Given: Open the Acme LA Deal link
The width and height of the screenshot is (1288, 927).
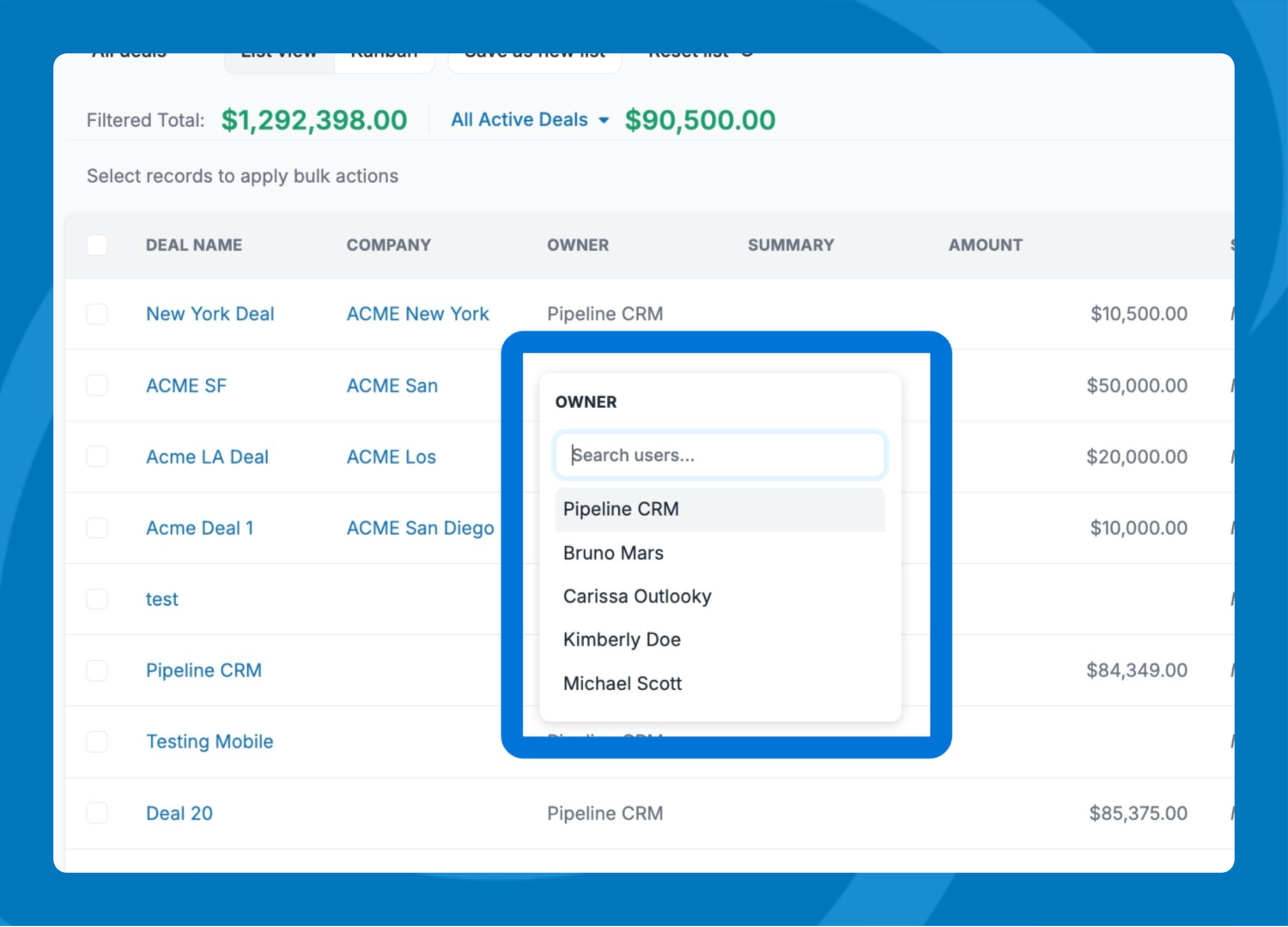Looking at the screenshot, I should 207,457.
